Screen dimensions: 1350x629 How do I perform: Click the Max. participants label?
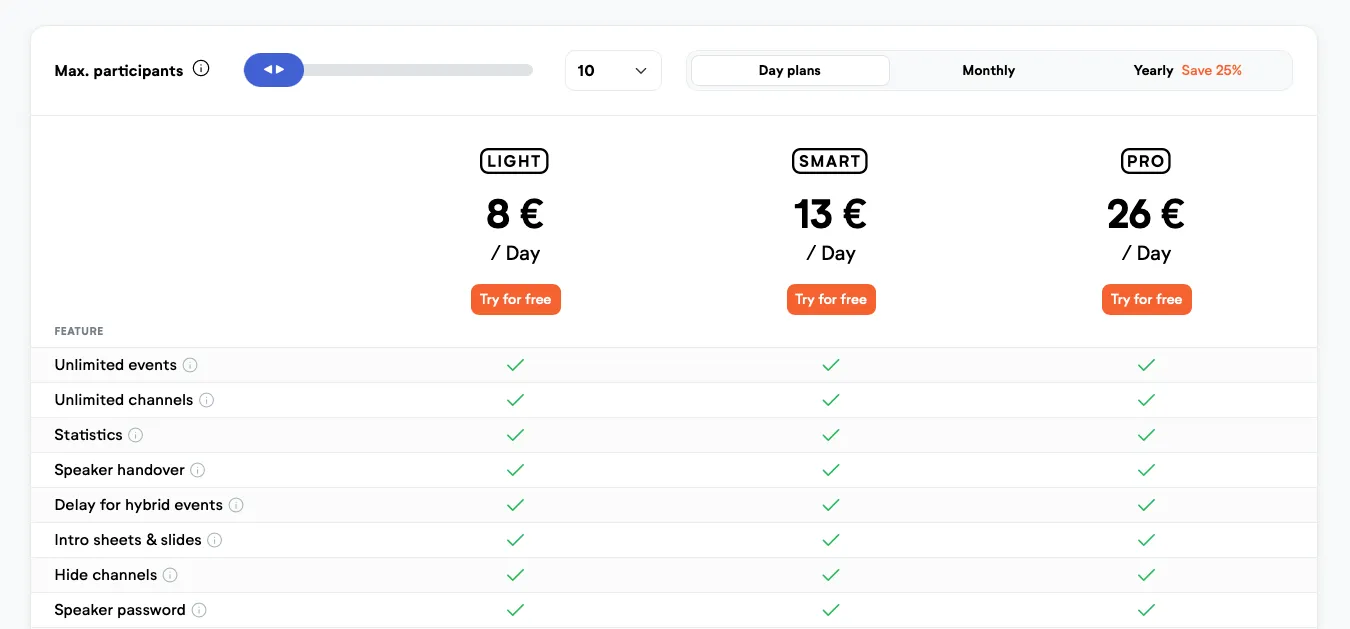tap(119, 70)
